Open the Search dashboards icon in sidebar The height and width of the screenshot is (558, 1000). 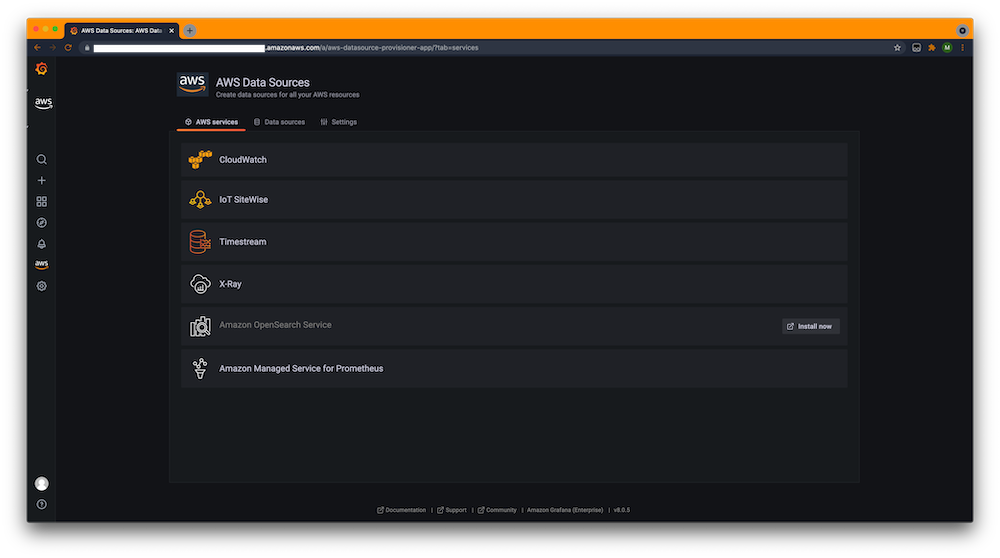41,159
